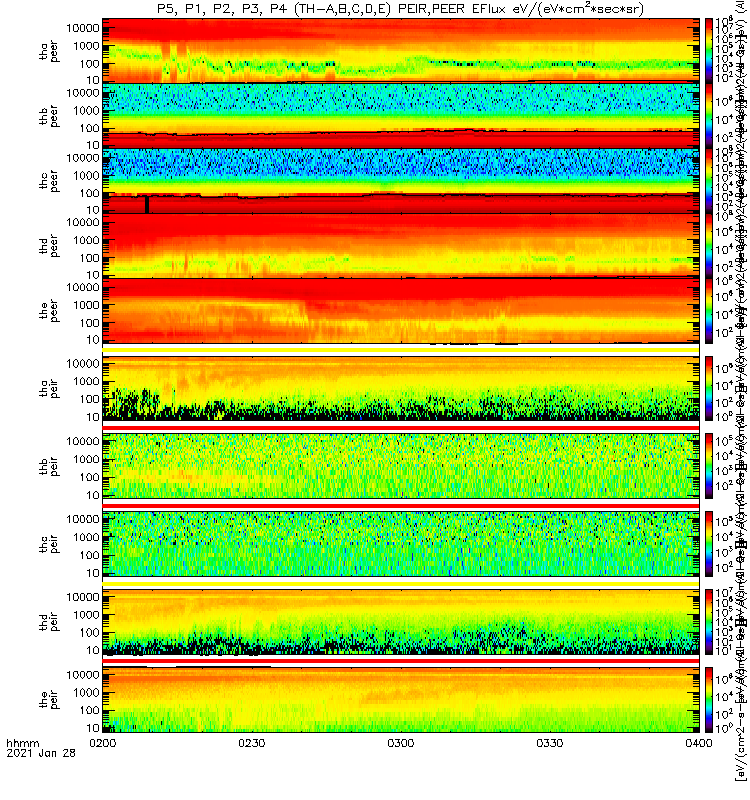Click the 'the peer' color scale bar

coord(709,310)
